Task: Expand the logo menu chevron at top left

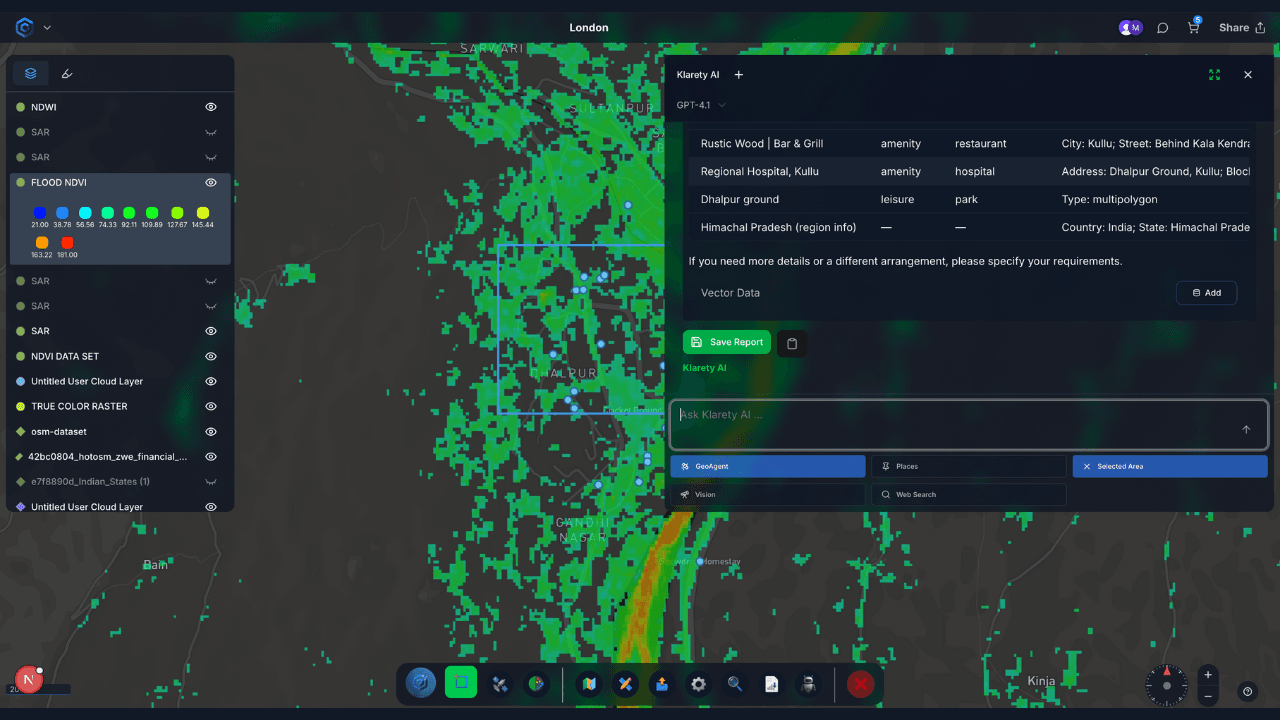Action: click(47, 28)
